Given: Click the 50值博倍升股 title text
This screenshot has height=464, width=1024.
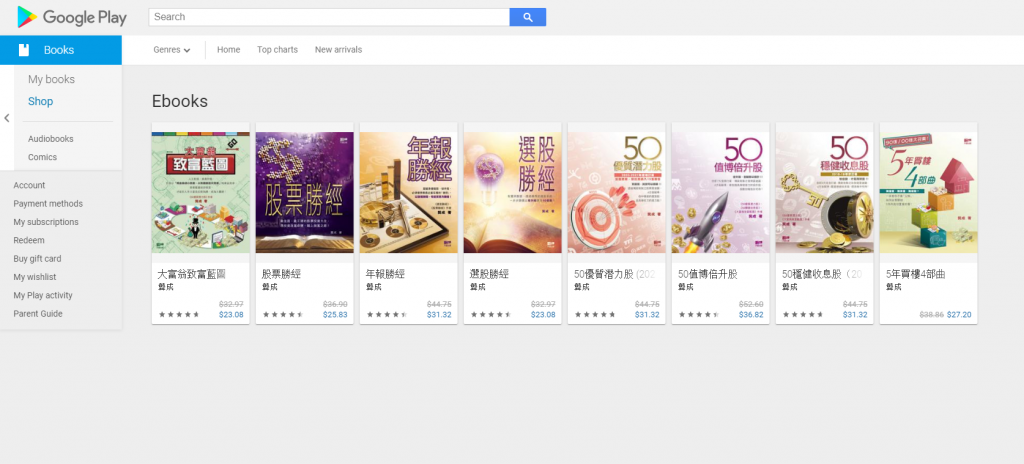Looking at the screenshot, I should (x=707, y=274).
